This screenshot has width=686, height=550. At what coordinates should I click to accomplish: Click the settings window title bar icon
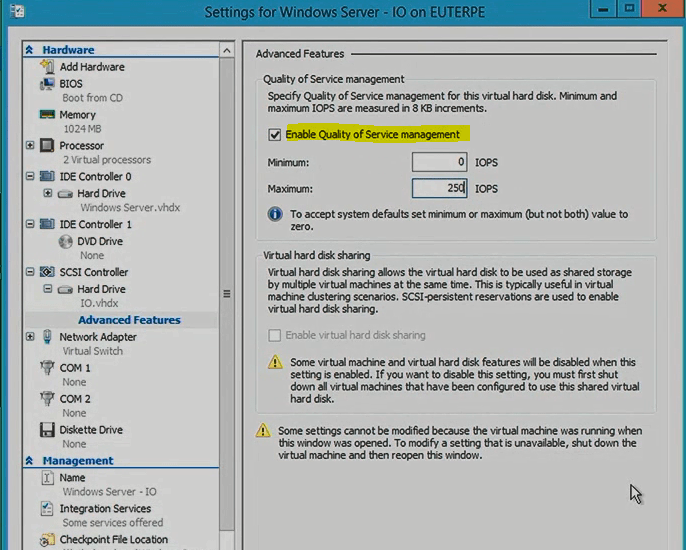coord(17,11)
